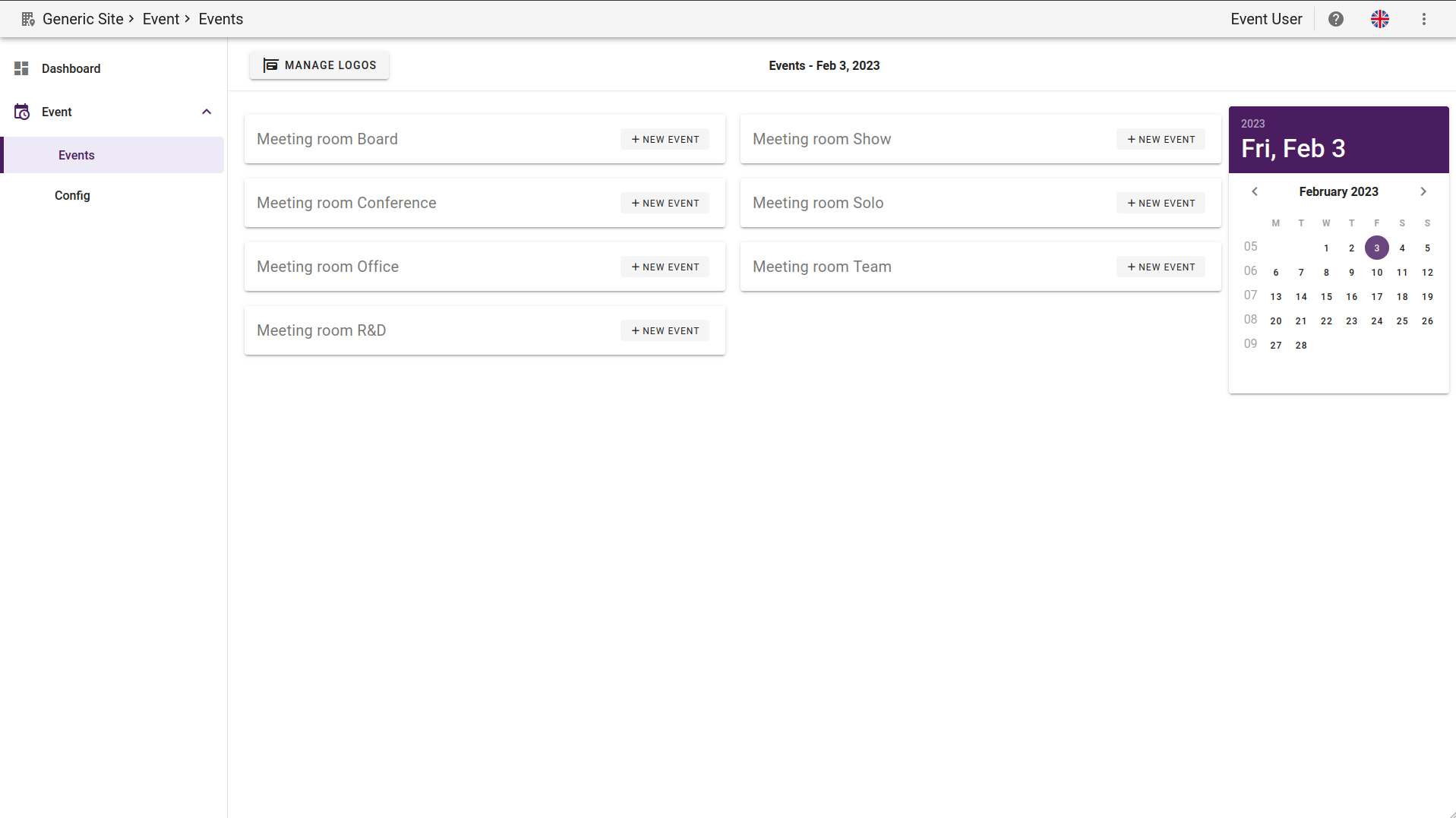Screen dimensions: 1456x818
Task: Click the Dashboard grid icon
Action: point(21,68)
